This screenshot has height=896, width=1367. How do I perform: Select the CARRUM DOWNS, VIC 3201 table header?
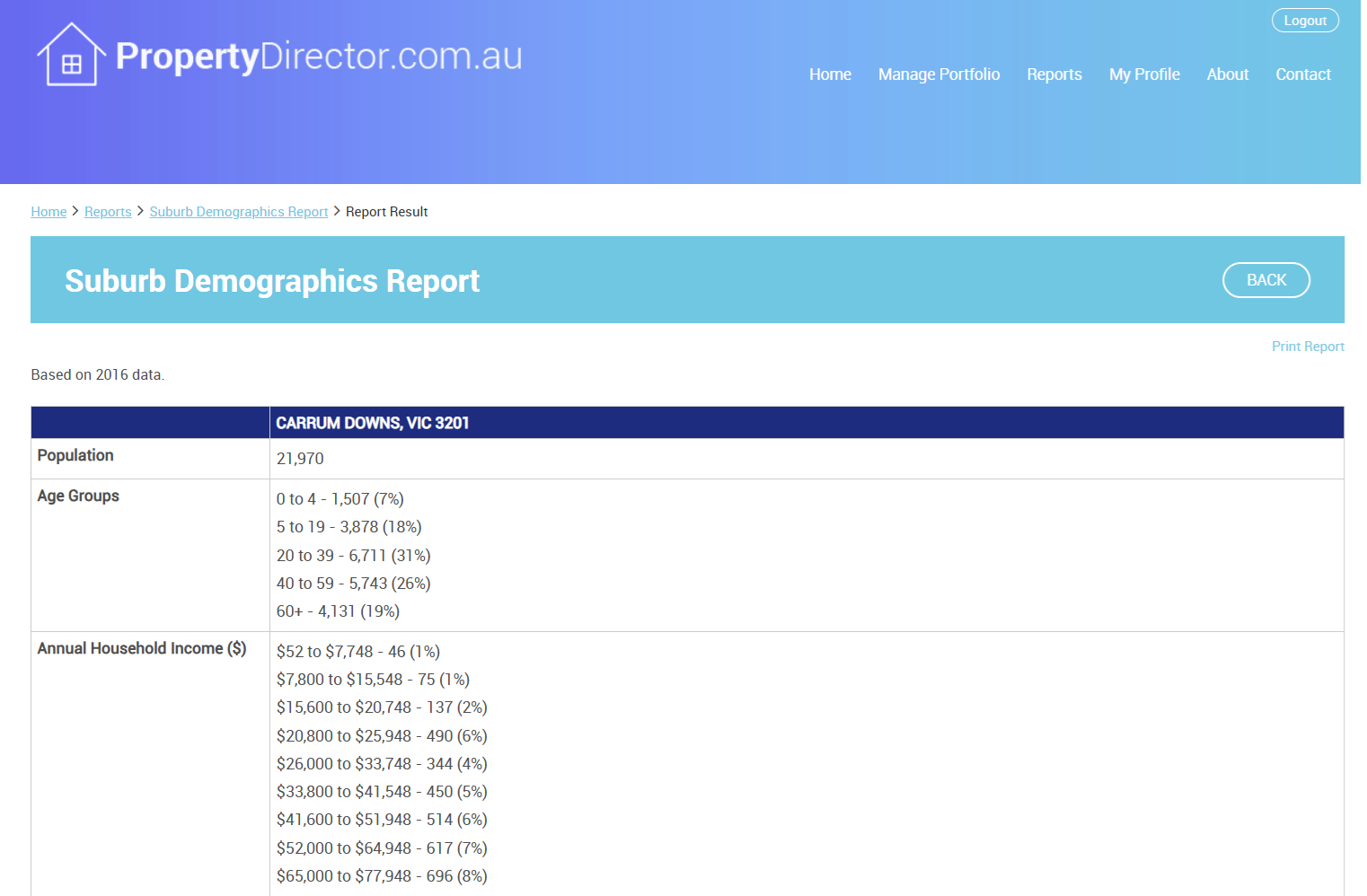pos(372,423)
